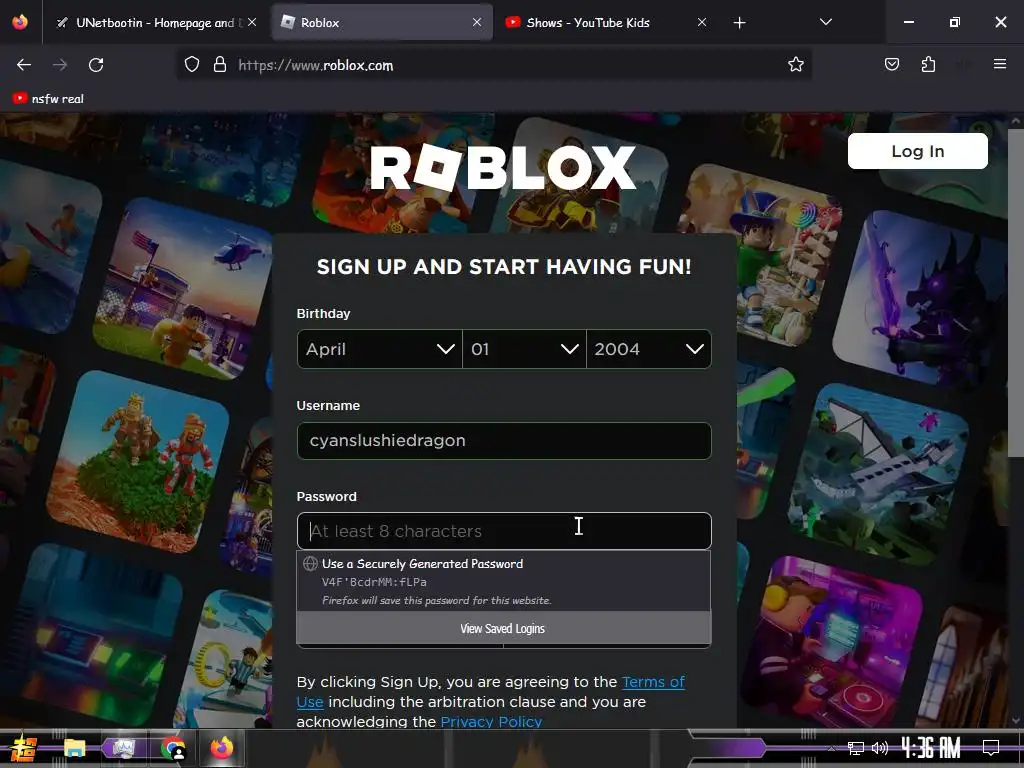1024x768 pixels.
Task: Close the Roblox tab
Action: click(477, 22)
